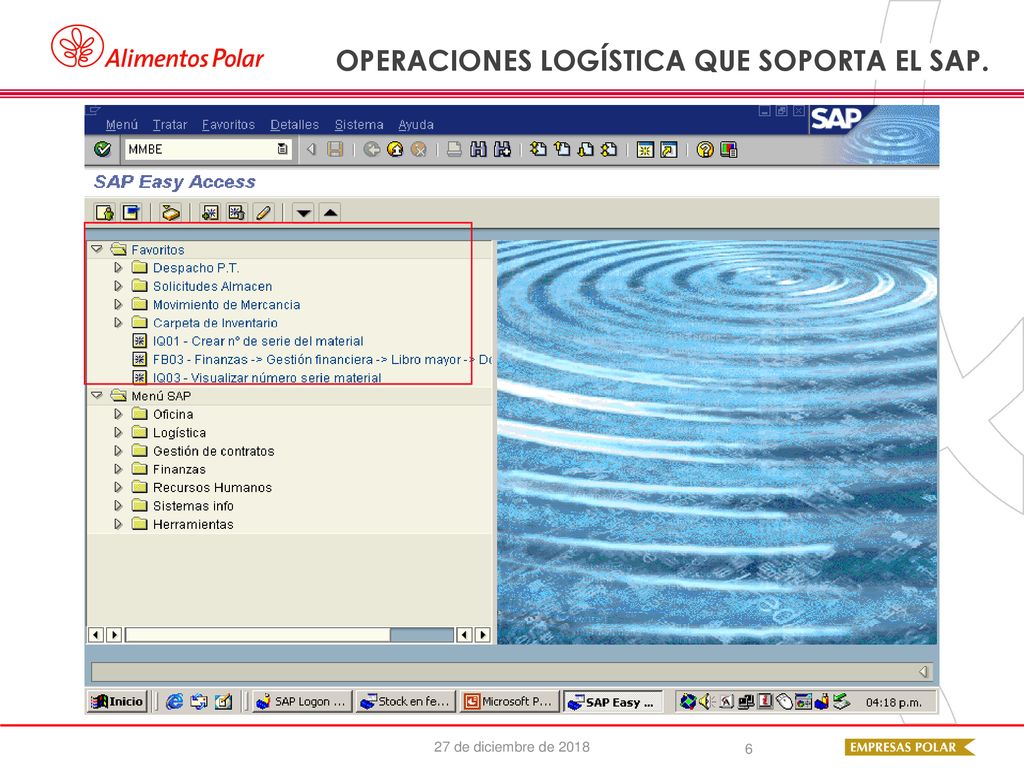Click the Create shortcut icon
The height and width of the screenshot is (768, 1024).
coord(669,150)
